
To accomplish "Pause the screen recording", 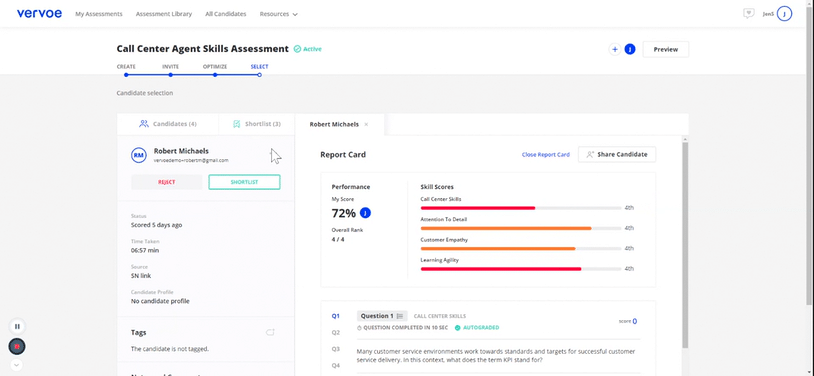I will 17,326.
